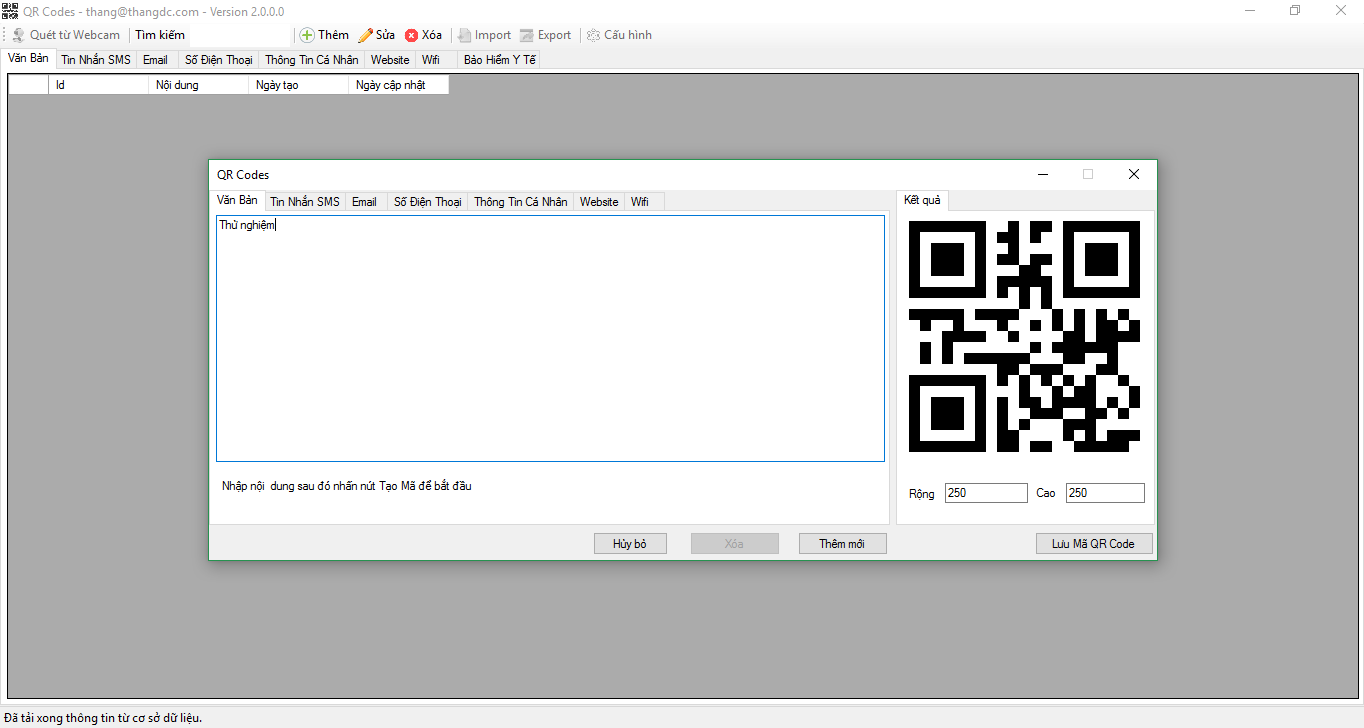The image size is (1364, 728).
Task: View the Kết quả tab showing the QR code
Action: (921, 199)
